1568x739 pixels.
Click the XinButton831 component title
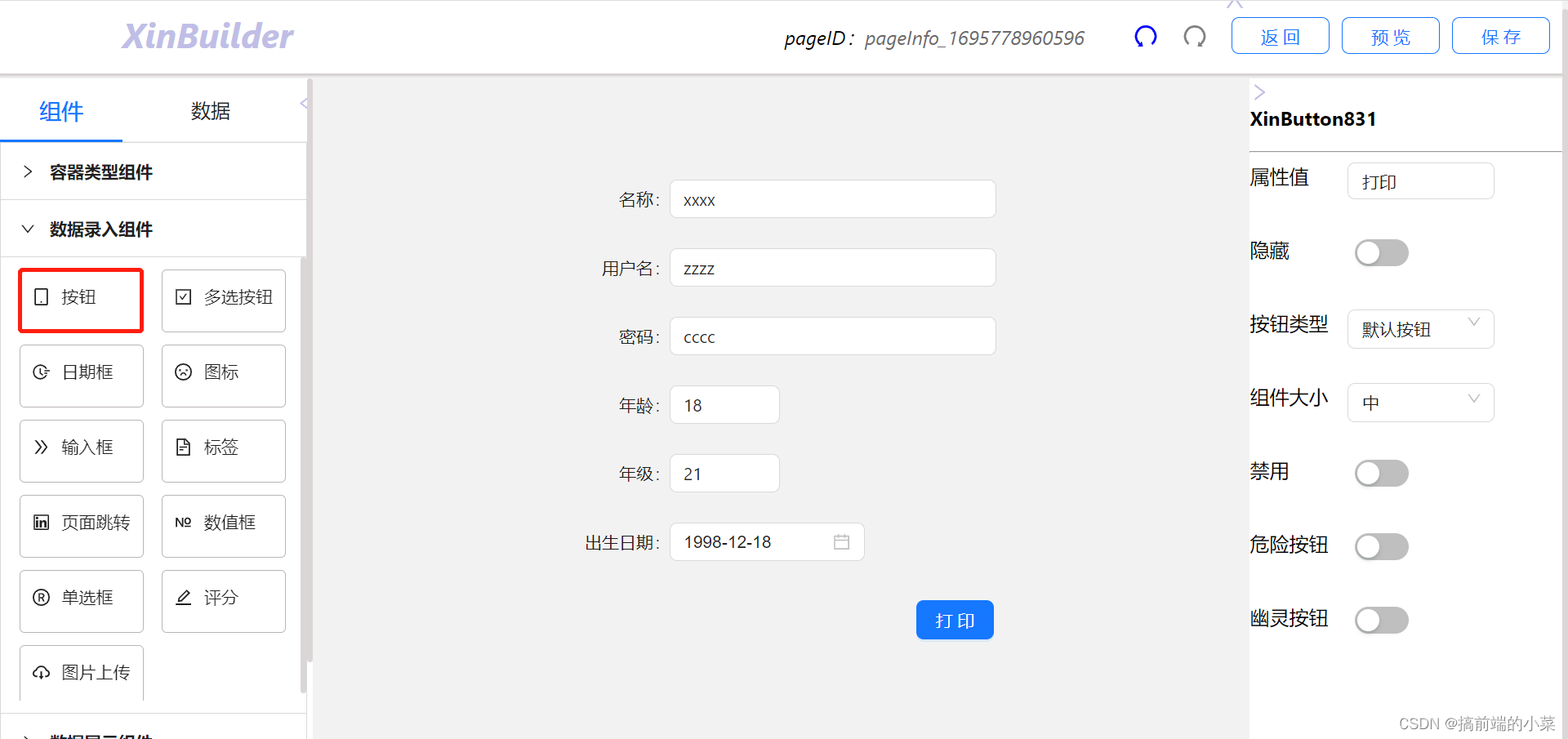tap(1312, 119)
